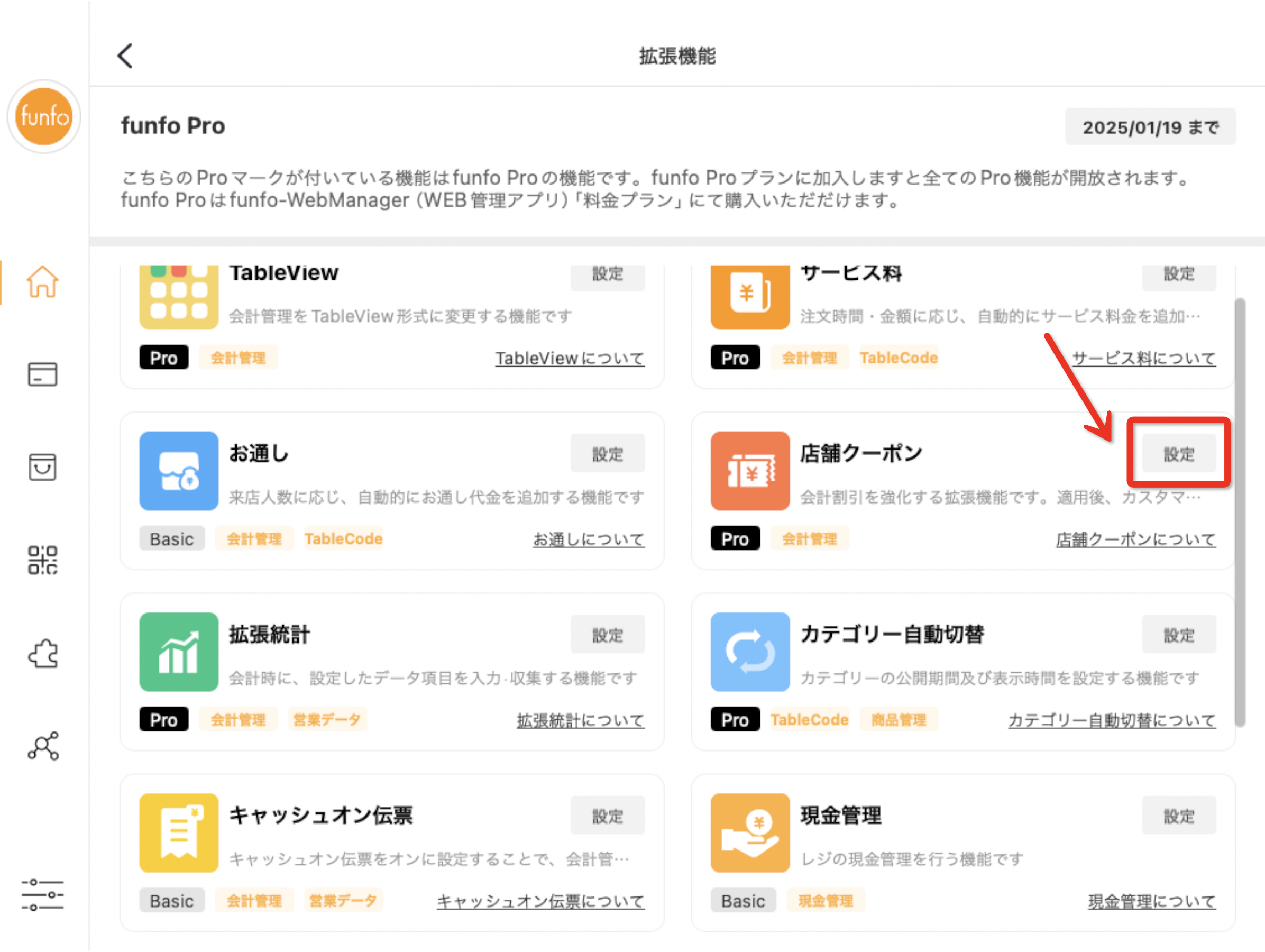Viewport: 1265px width, 952px height.
Task: Open the キャッシュオン伝票について link
Action: (540, 901)
